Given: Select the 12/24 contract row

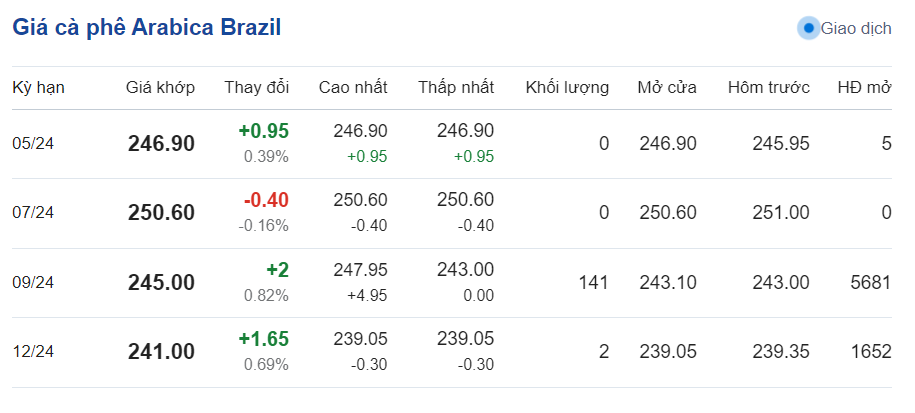Looking at the screenshot, I should [x=33, y=352].
